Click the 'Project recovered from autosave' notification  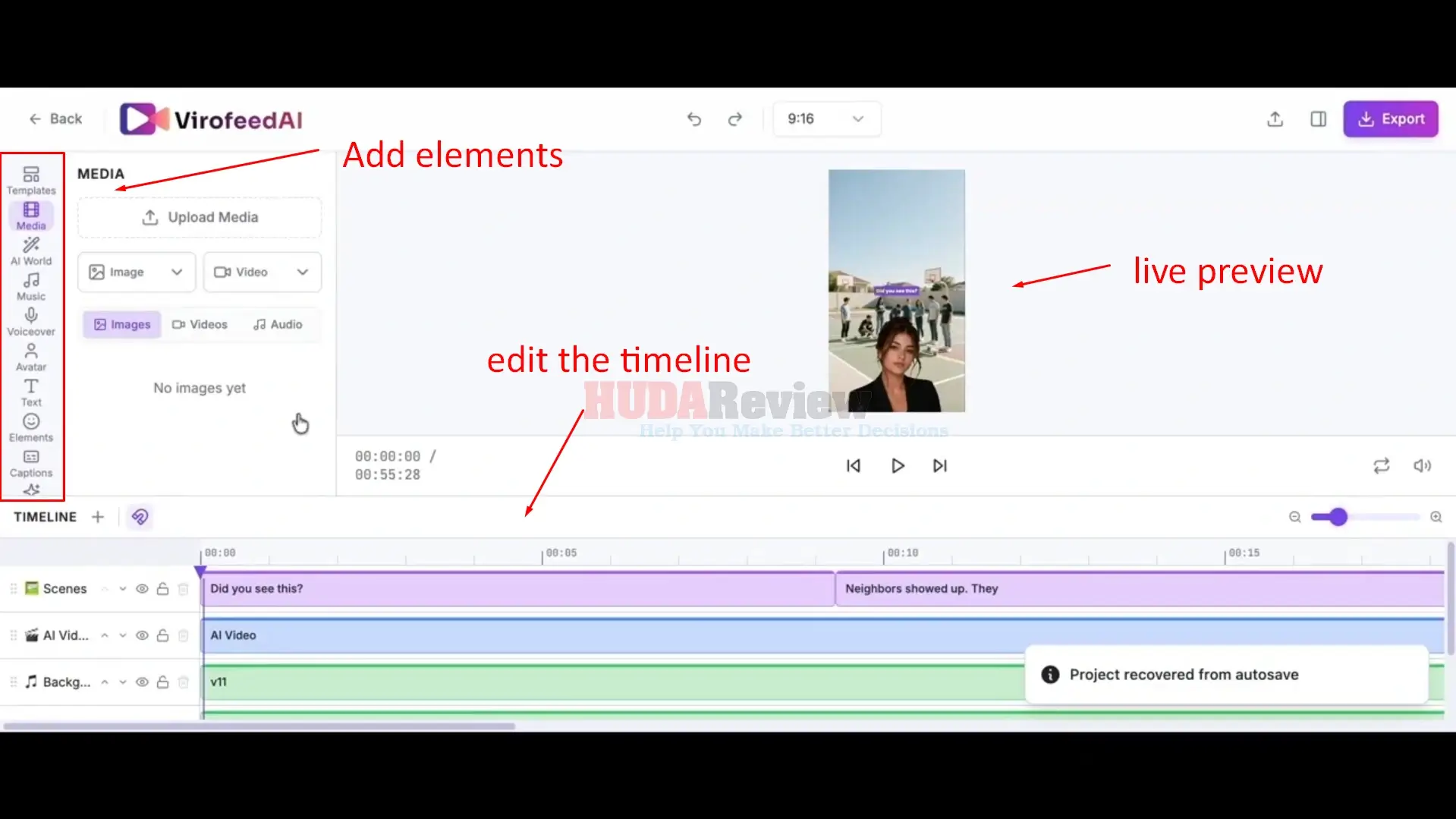[x=1227, y=675]
